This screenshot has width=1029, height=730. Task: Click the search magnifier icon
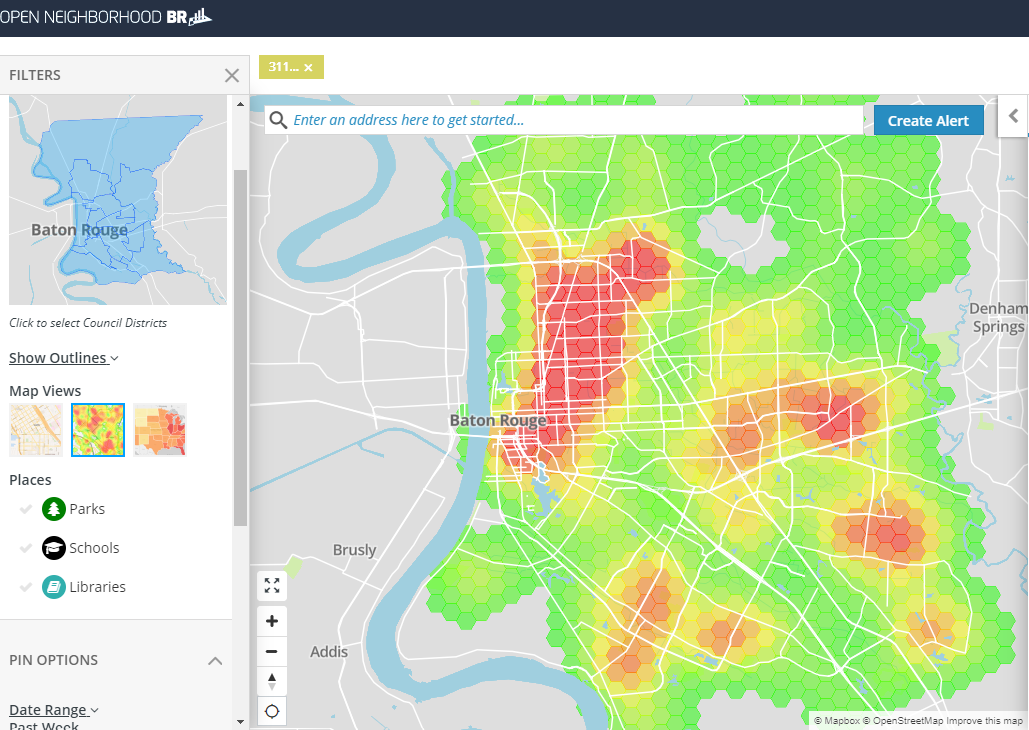[x=278, y=120]
